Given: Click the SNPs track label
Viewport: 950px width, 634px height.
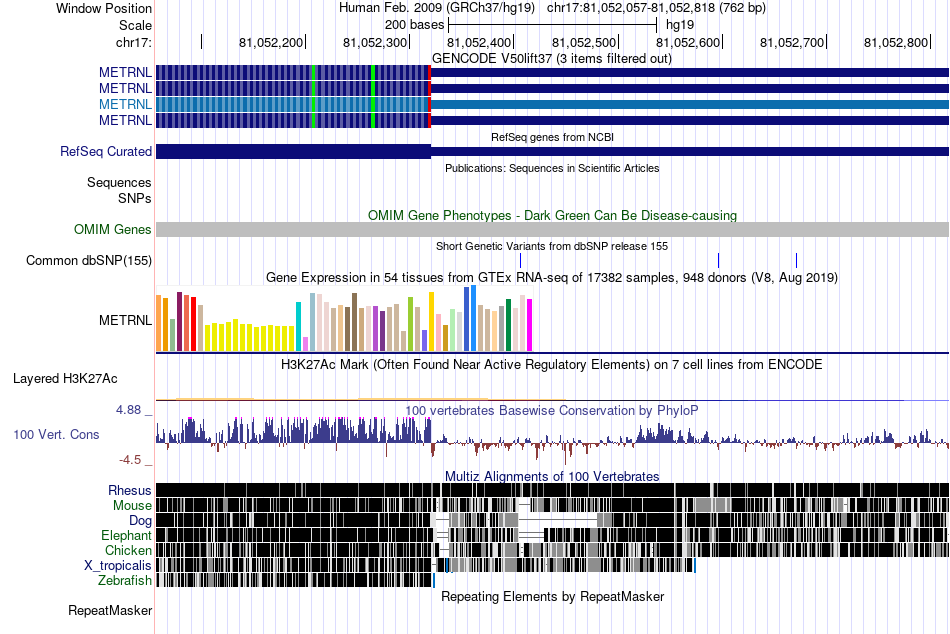Looking at the screenshot, I should coord(135,198).
